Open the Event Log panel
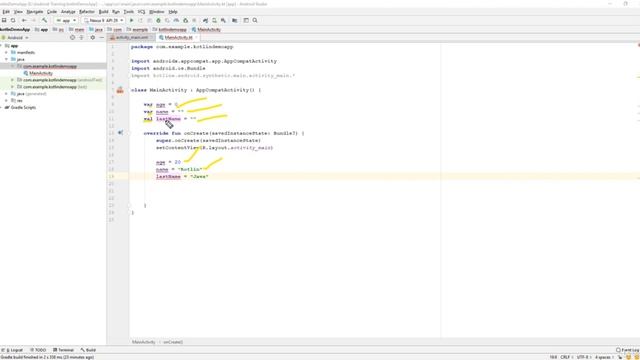Image resolution: width=640 pixels, height=360 pixels. pyautogui.click(x=628, y=350)
